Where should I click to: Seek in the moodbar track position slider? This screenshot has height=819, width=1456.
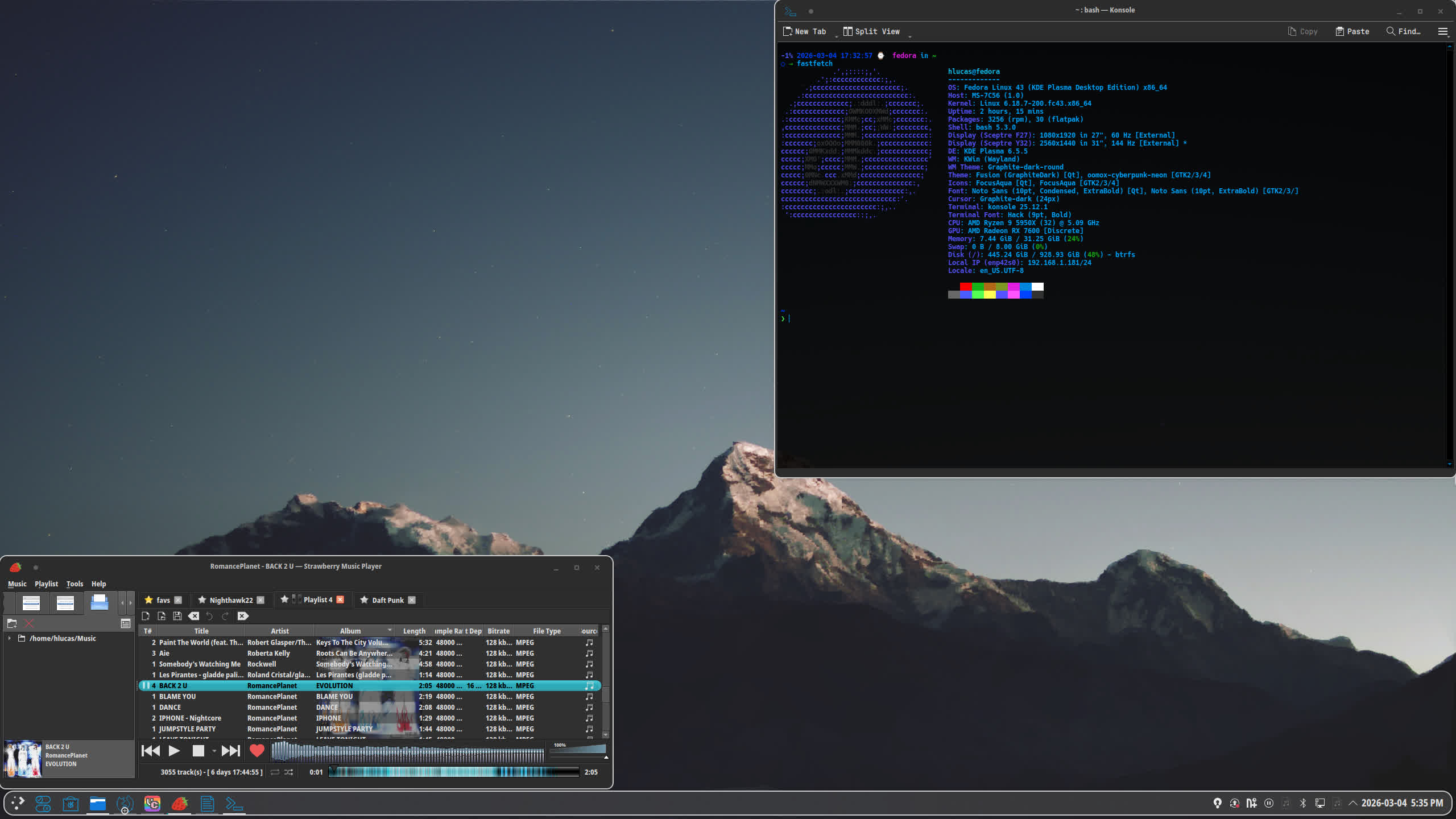coord(454,772)
